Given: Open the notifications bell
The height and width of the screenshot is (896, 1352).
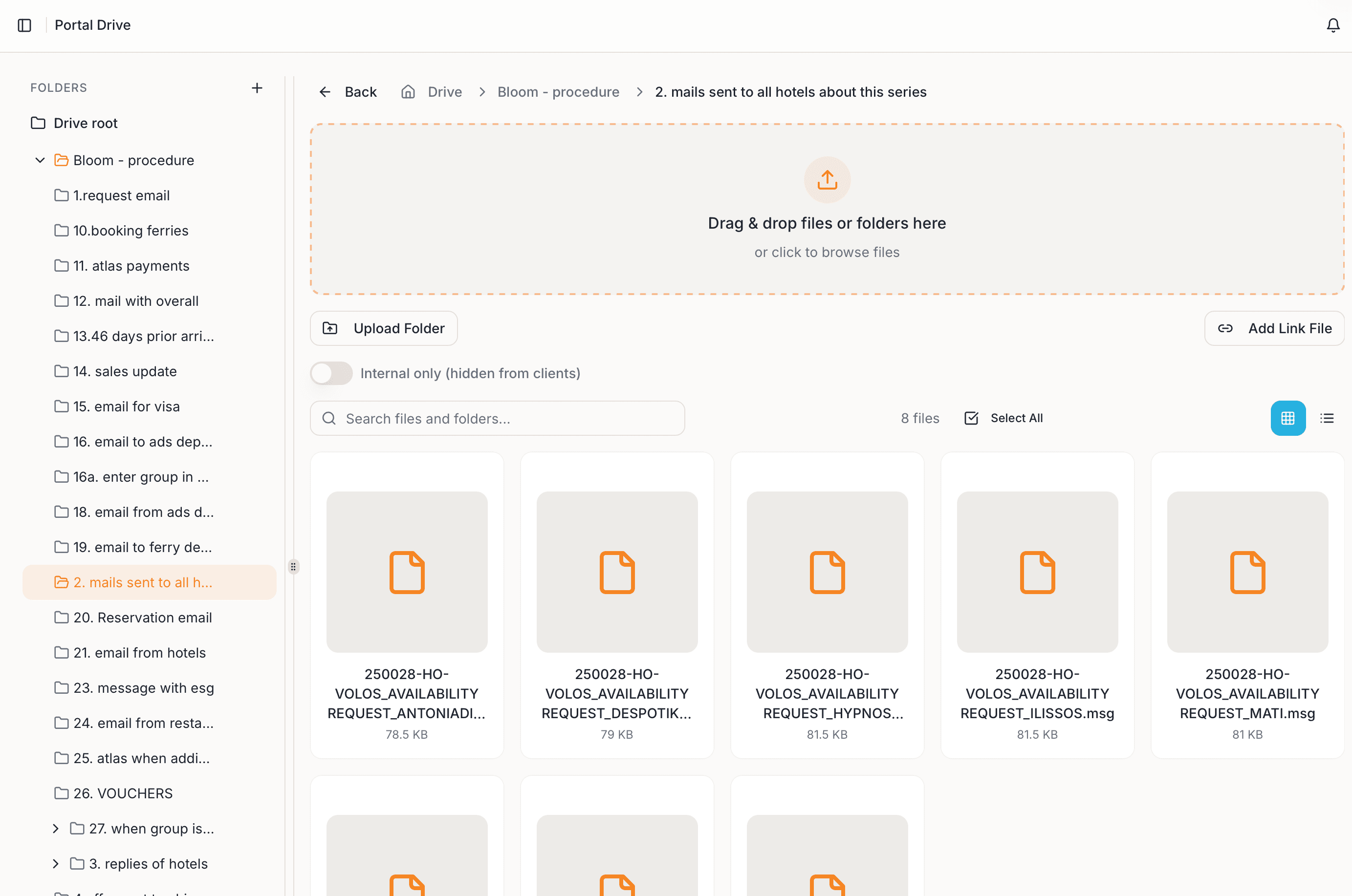Looking at the screenshot, I should pos(1332,24).
